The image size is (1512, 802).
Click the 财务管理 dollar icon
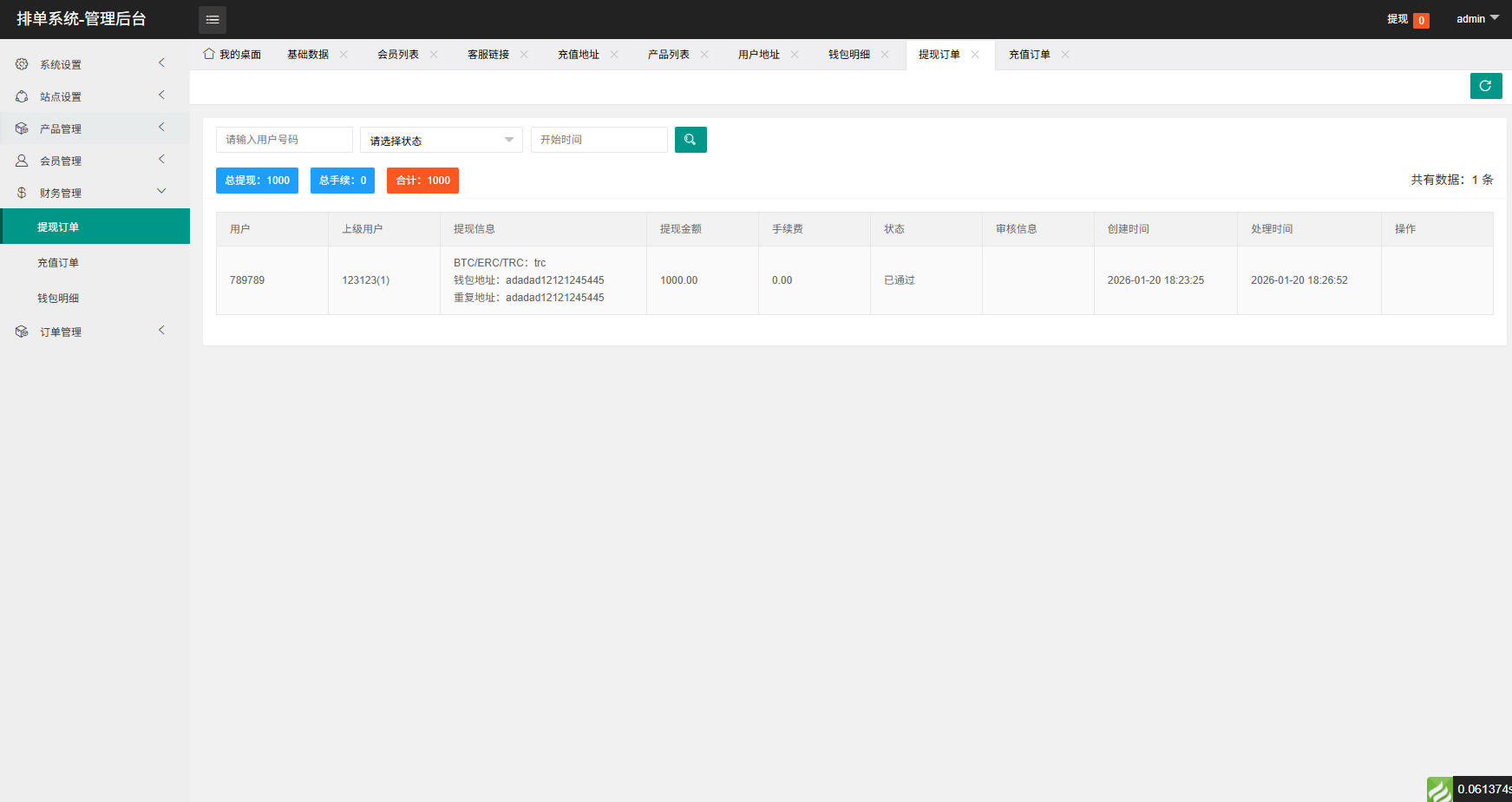[22, 193]
